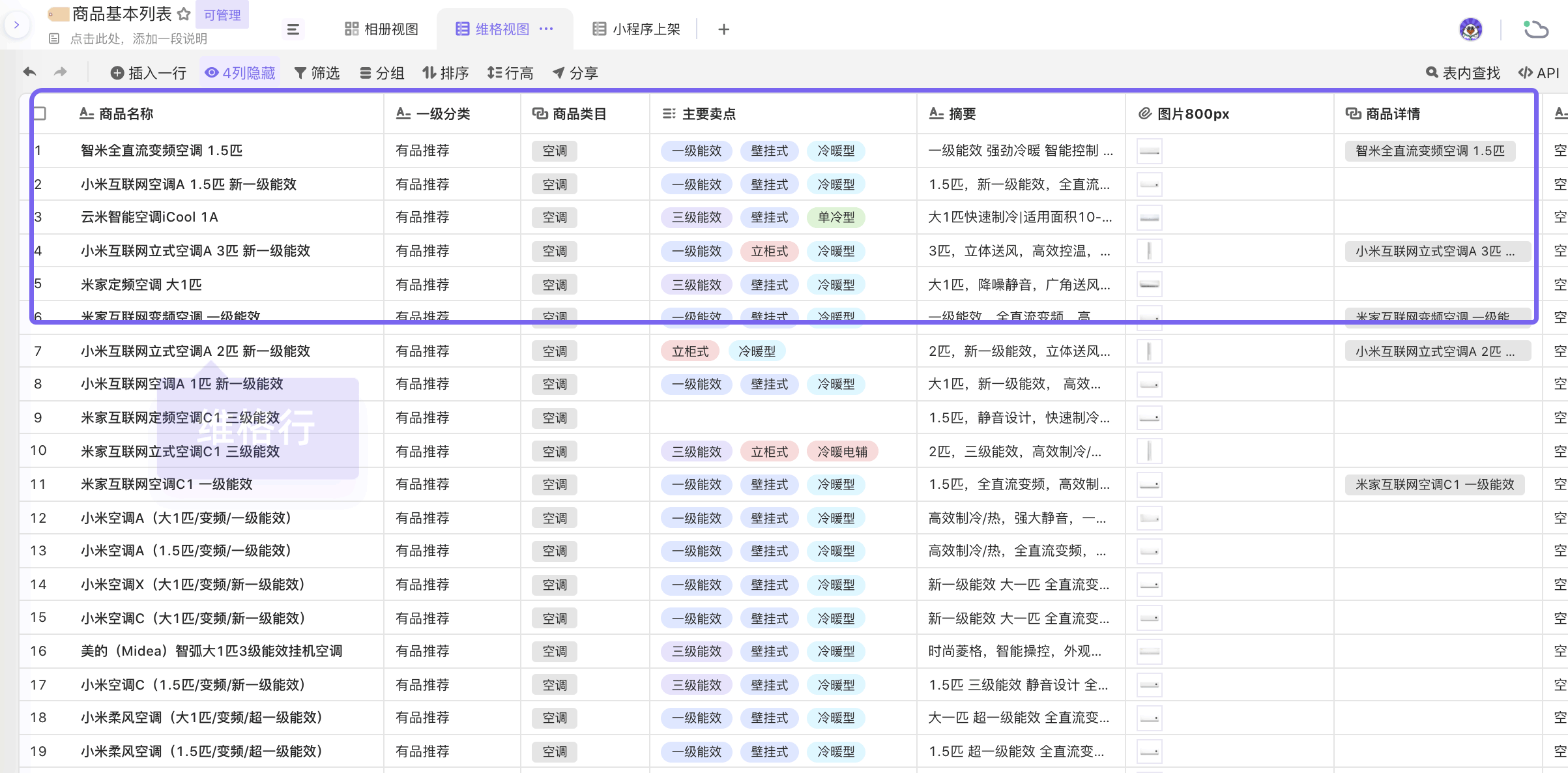Undo the last action
The height and width of the screenshot is (773, 1568).
[30, 72]
